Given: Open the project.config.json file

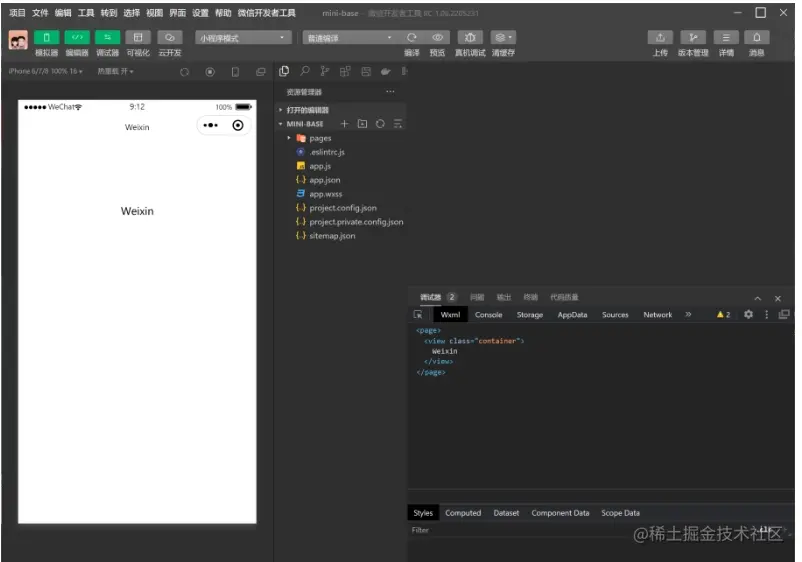Looking at the screenshot, I should point(341,208).
